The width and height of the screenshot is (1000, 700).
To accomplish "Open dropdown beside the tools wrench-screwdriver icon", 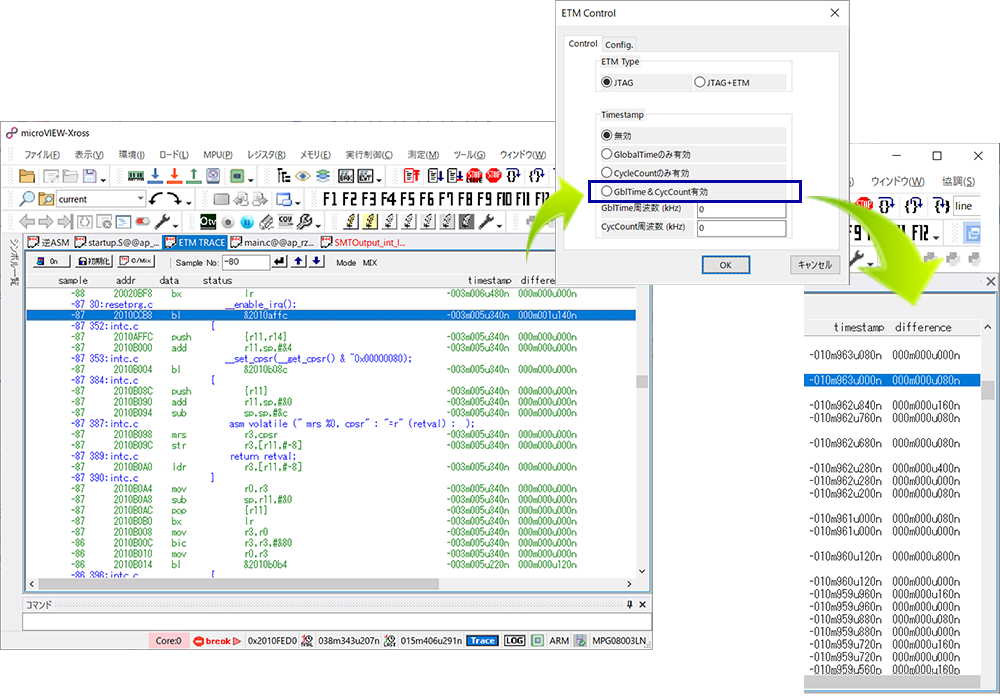I will coord(318,225).
